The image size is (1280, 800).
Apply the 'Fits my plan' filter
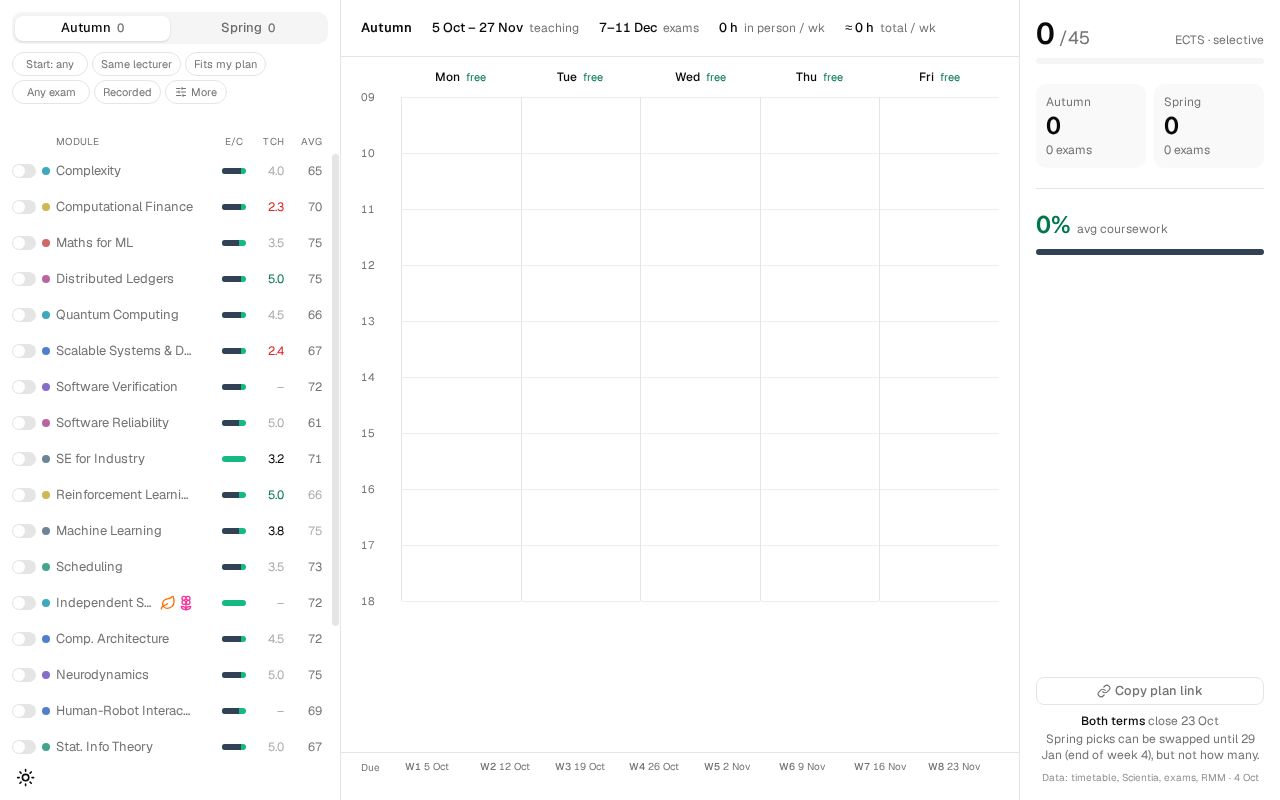point(225,64)
